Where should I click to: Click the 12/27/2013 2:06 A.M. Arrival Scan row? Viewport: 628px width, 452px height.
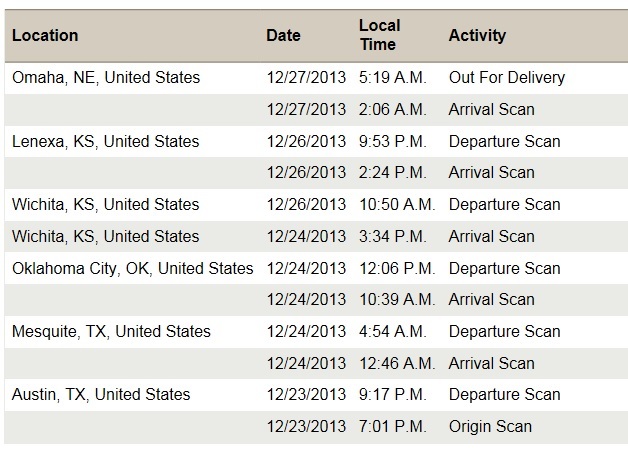tap(316, 110)
